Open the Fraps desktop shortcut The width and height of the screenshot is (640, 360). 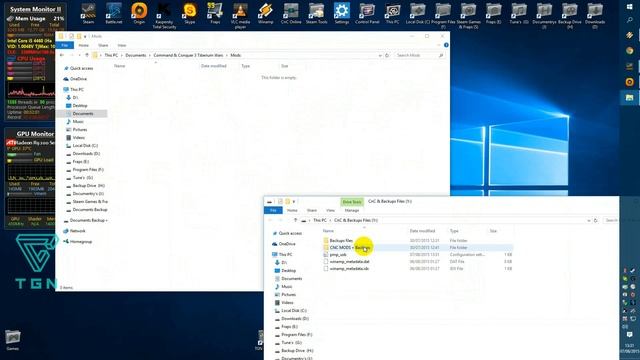215,13
